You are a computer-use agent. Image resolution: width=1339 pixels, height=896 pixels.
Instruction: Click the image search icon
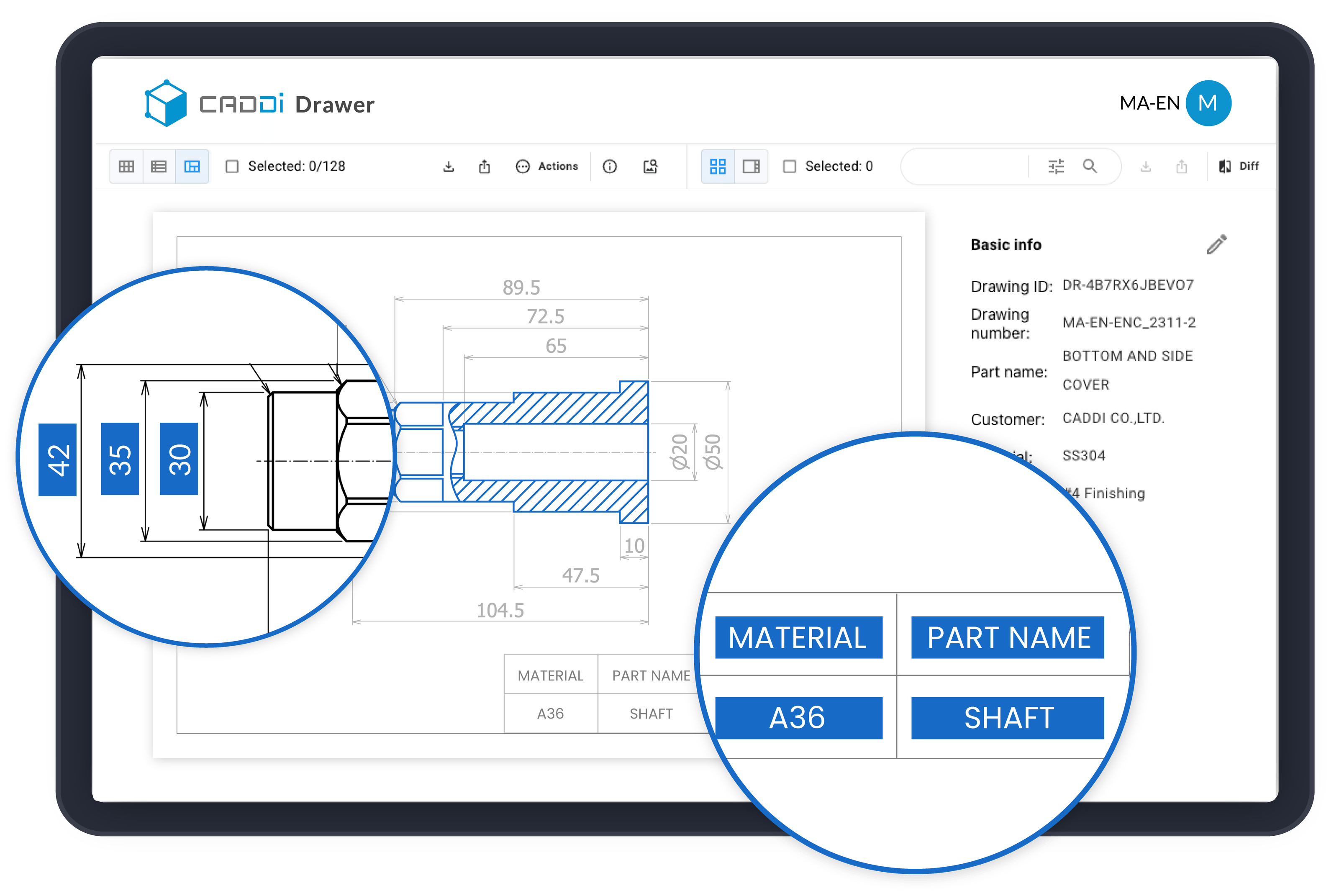tap(650, 166)
